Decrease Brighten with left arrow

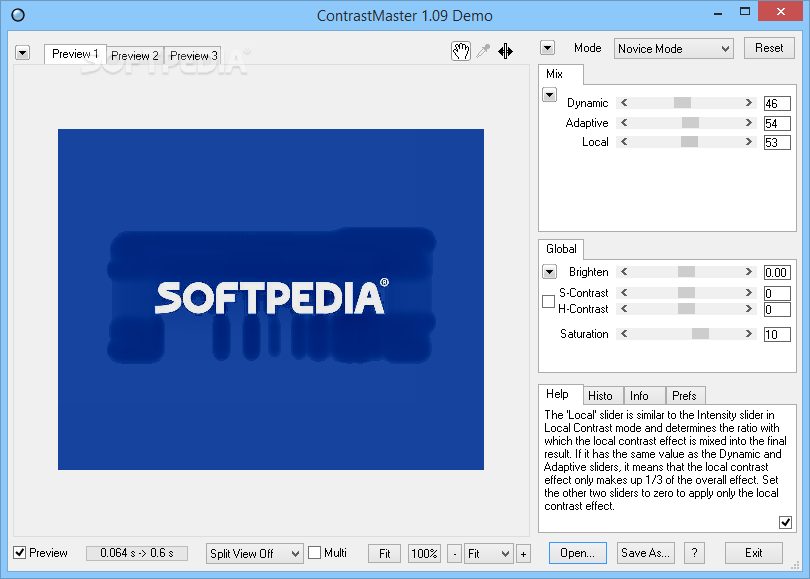pyautogui.click(x=624, y=272)
